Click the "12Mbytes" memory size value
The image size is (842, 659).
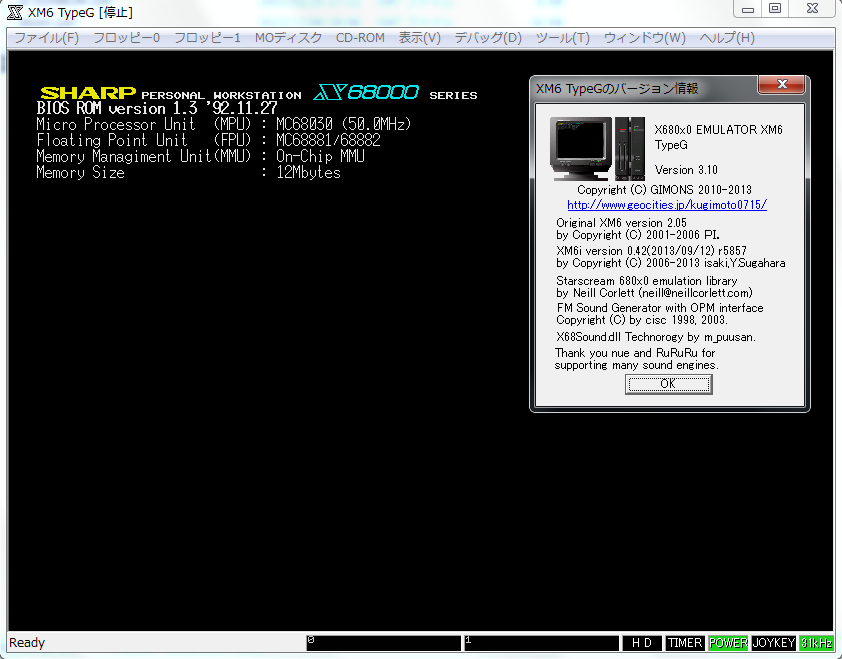(308, 172)
